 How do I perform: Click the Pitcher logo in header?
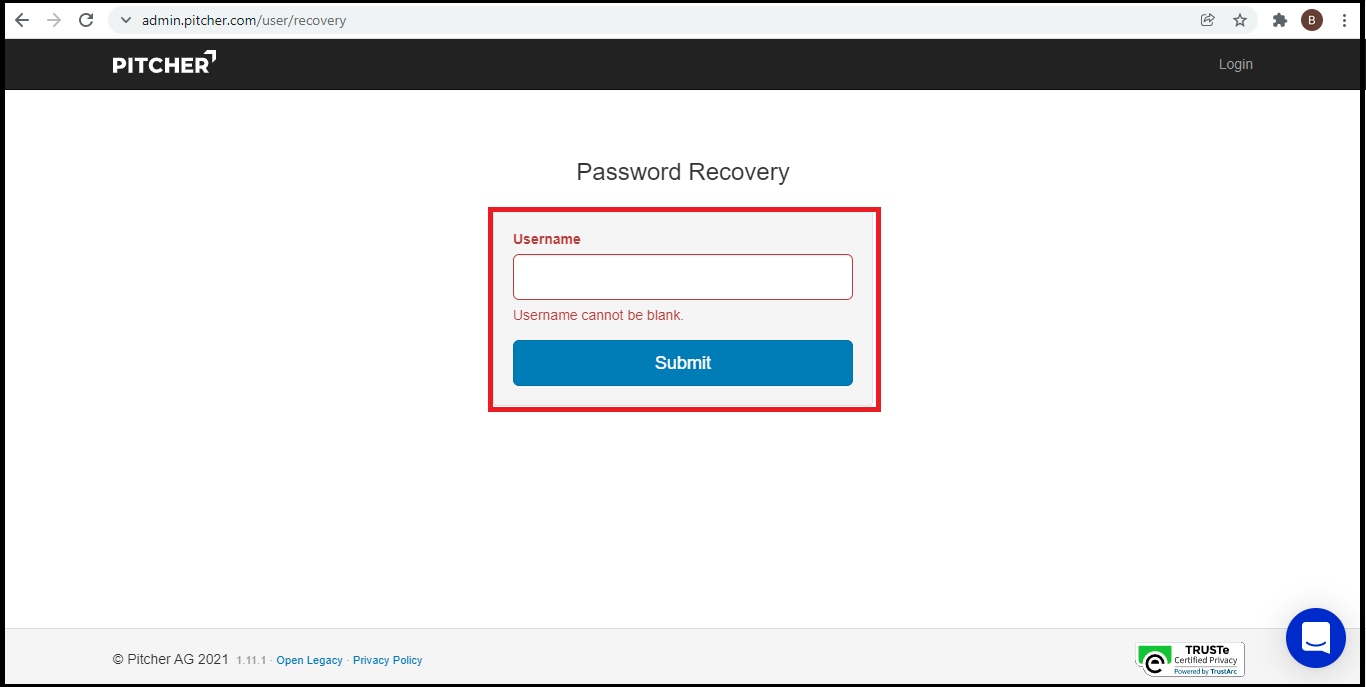[x=164, y=63]
